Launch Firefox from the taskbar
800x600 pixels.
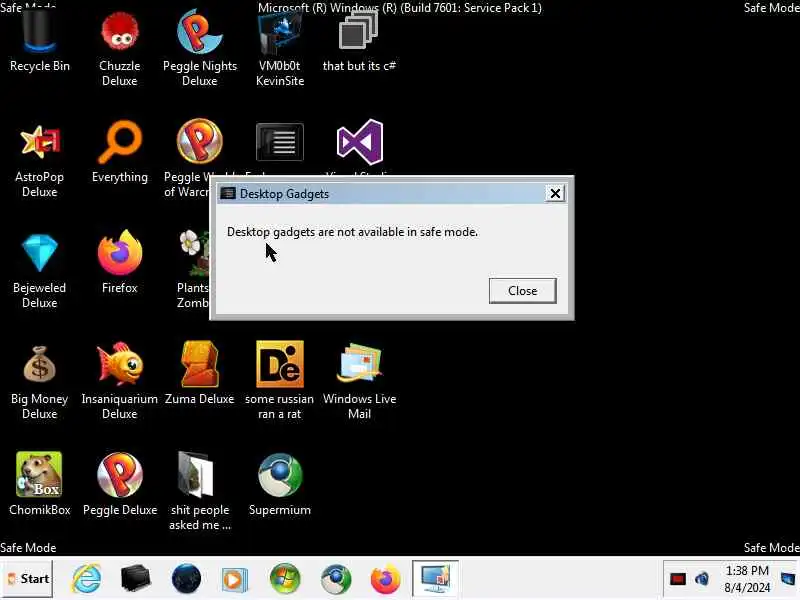point(385,579)
